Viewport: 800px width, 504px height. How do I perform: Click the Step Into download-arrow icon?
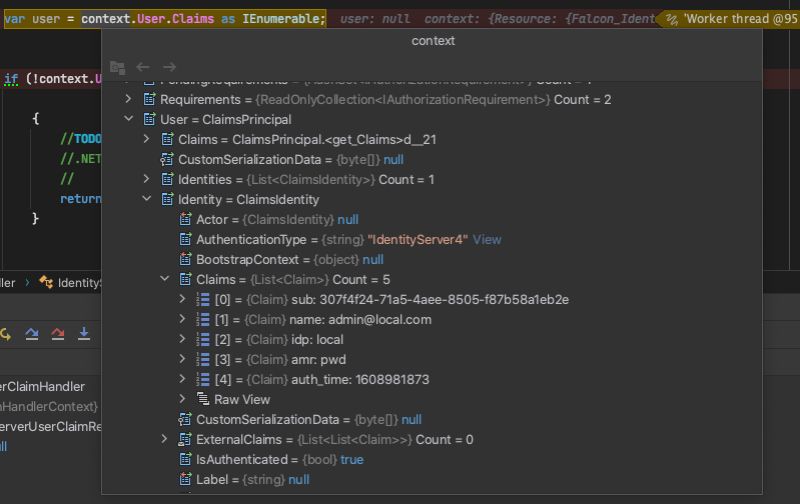[84, 334]
